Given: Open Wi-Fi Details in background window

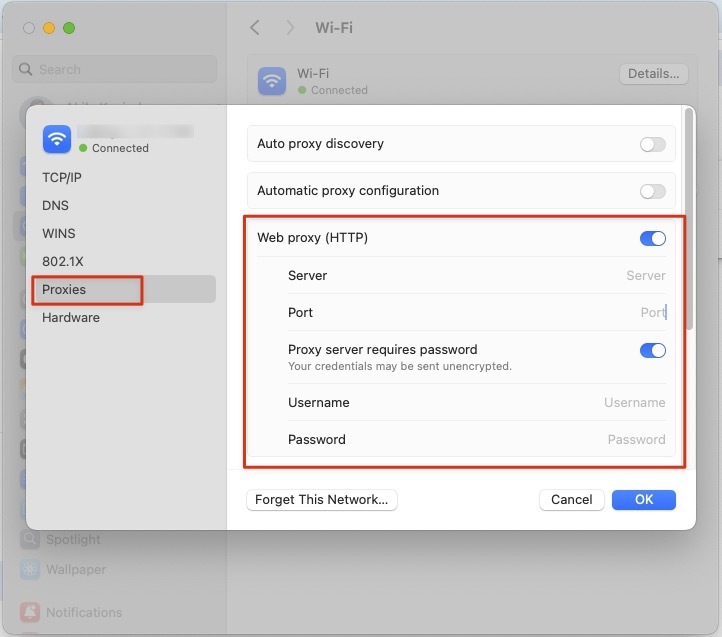Looking at the screenshot, I should pyautogui.click(x=653, y=74).
